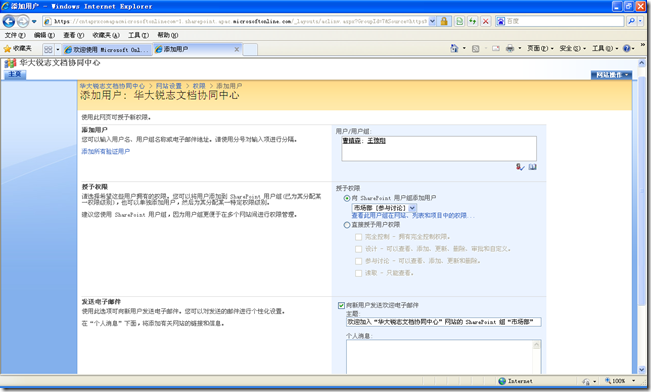Click the RSS feeds toolbar icon

475,49
